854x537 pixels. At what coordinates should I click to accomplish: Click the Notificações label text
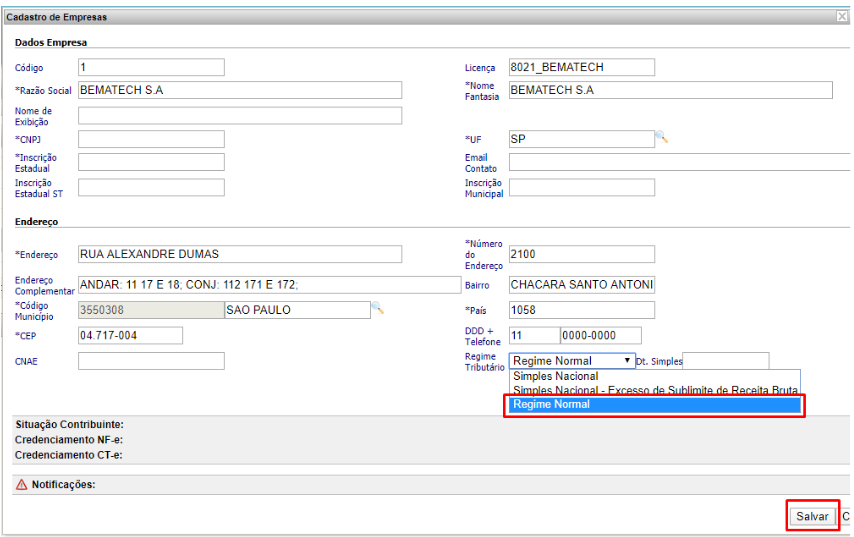(x=63, y=484)
